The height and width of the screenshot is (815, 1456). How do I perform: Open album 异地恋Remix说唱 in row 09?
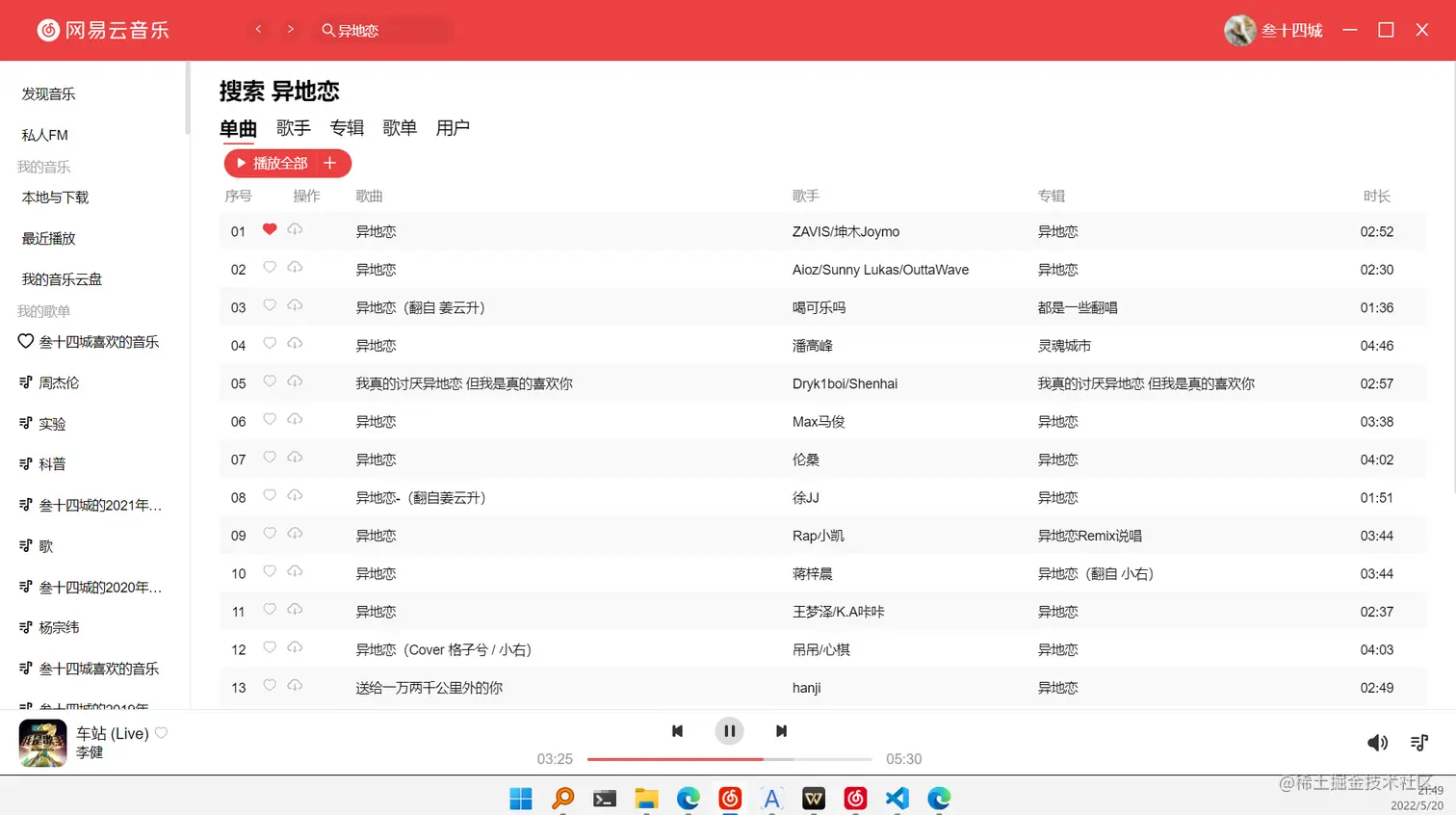1089,536
